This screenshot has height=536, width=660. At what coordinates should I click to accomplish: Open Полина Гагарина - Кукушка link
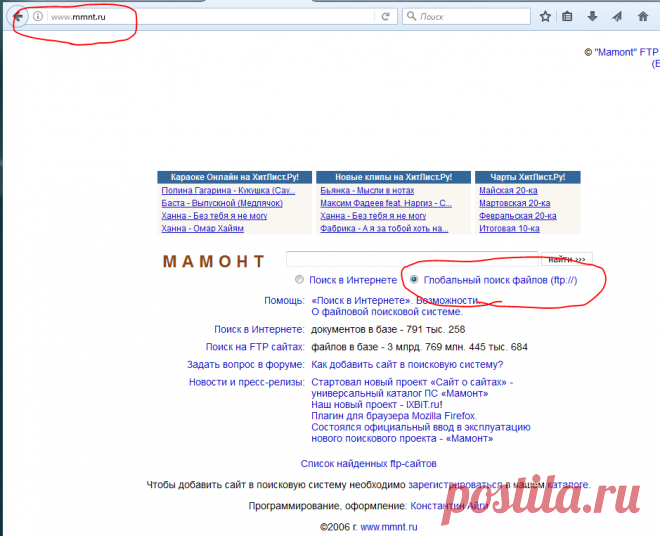tap(228, 190)
